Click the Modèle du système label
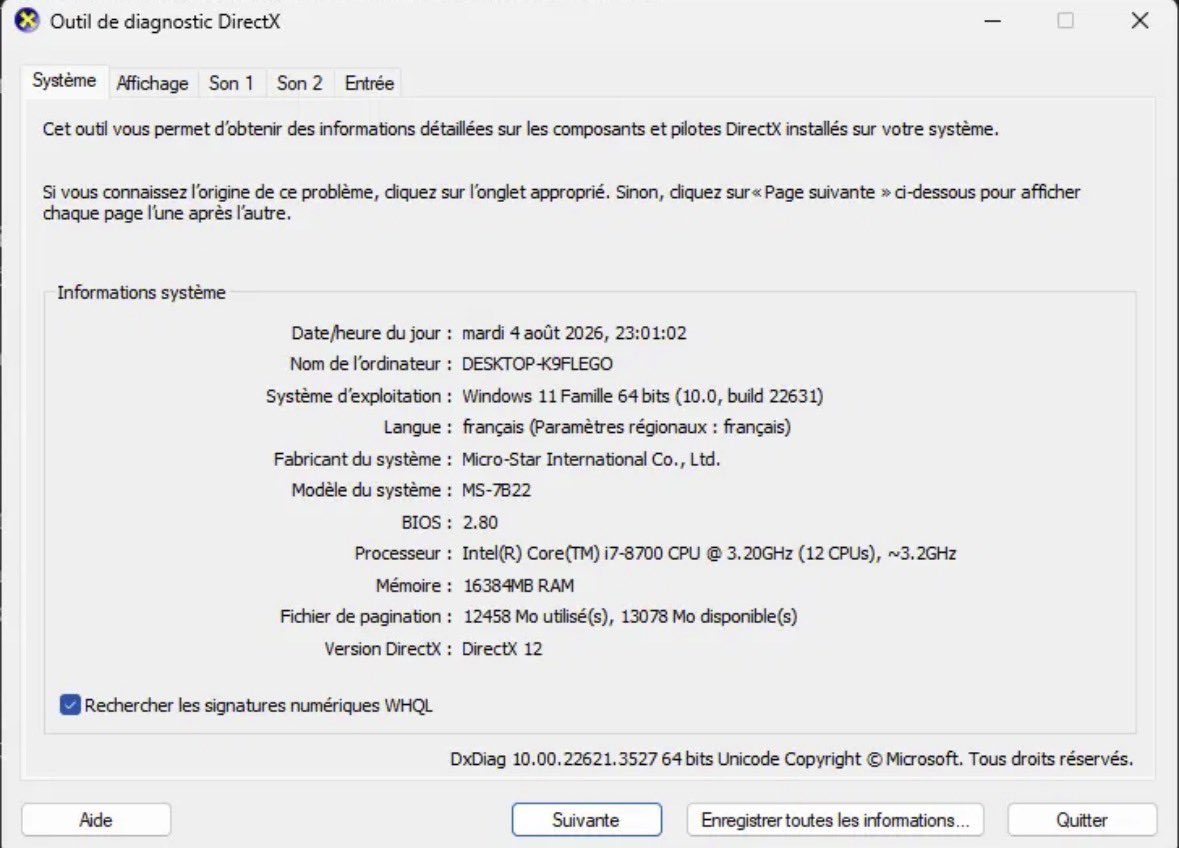The width and height of the screenshot is (1179, 848). [x=371, y=490]
